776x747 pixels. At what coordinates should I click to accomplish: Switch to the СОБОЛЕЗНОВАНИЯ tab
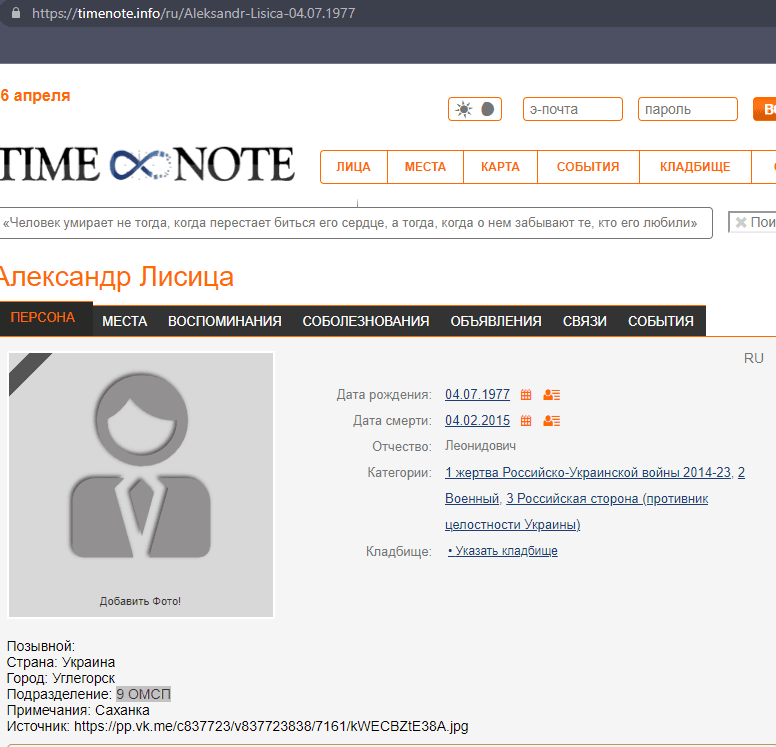(x=365, y=321)
